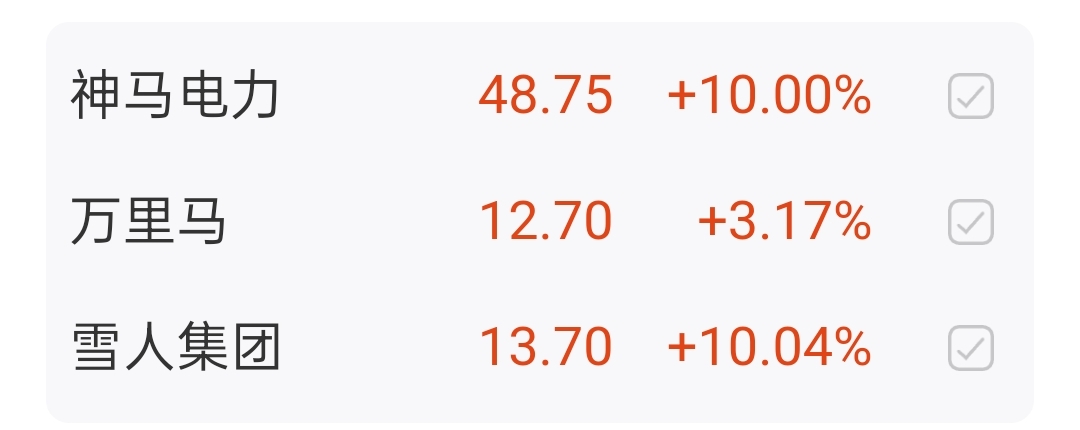
Task: Tick the checkmark icon in the top row
Action: tap(970, 97)
